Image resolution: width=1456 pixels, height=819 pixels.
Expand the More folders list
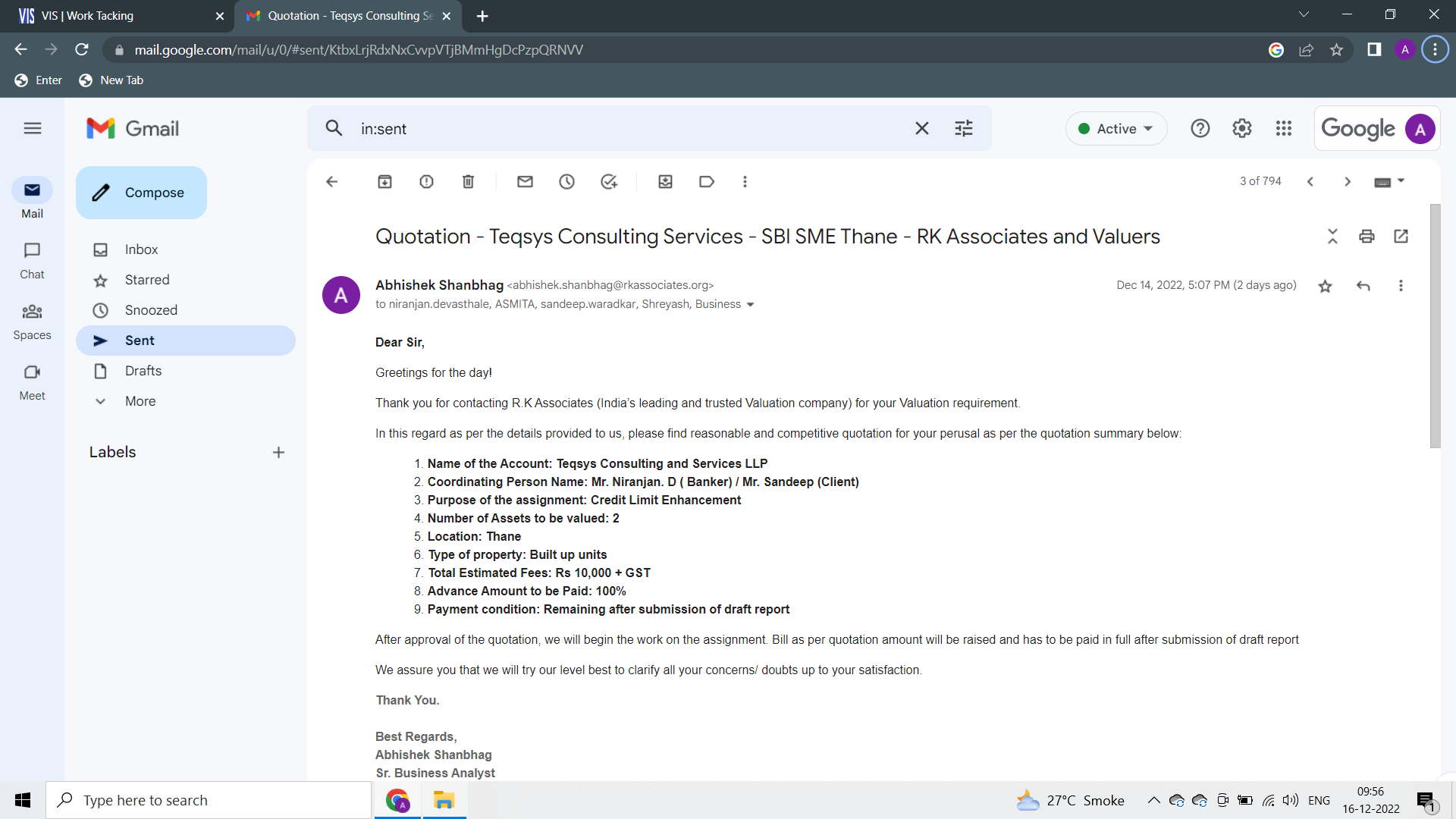[186, 401]
